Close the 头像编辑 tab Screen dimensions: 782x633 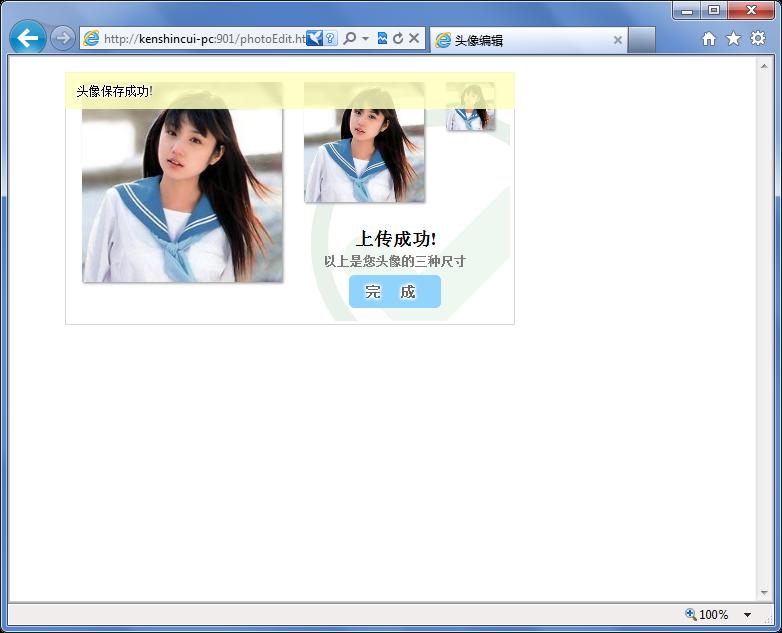pos(617,40)
